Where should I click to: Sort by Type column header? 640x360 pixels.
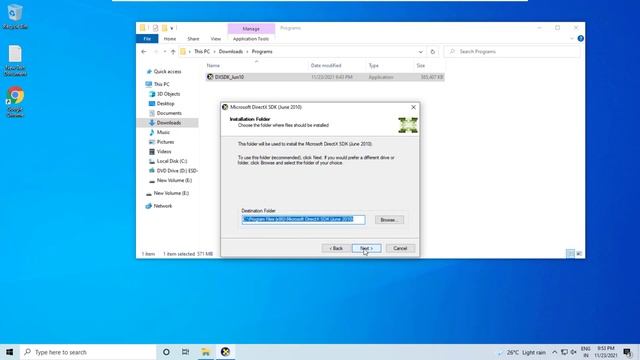coord(373,65)
